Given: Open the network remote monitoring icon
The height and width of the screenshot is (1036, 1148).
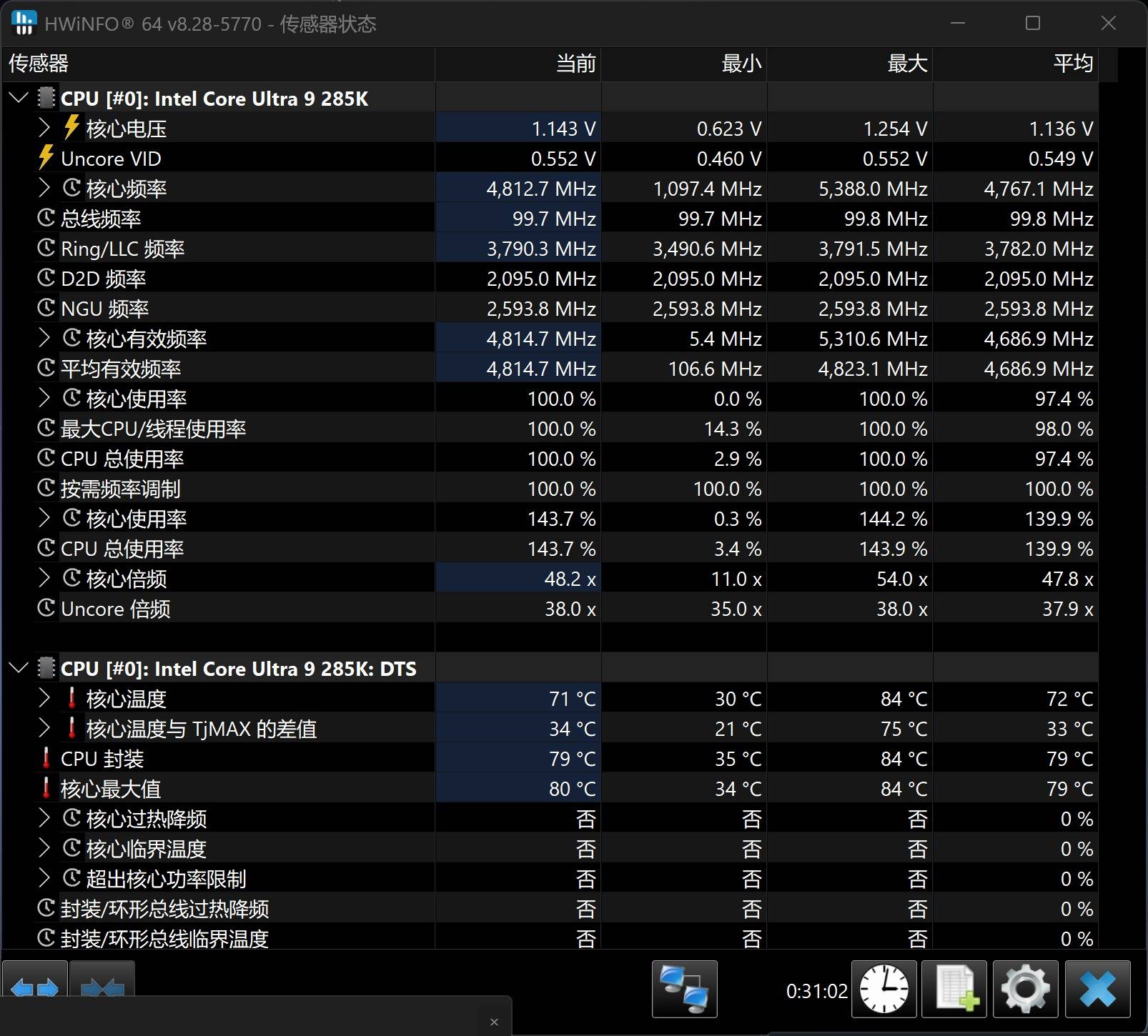Looking at the screenshot, I should point(684,989).
